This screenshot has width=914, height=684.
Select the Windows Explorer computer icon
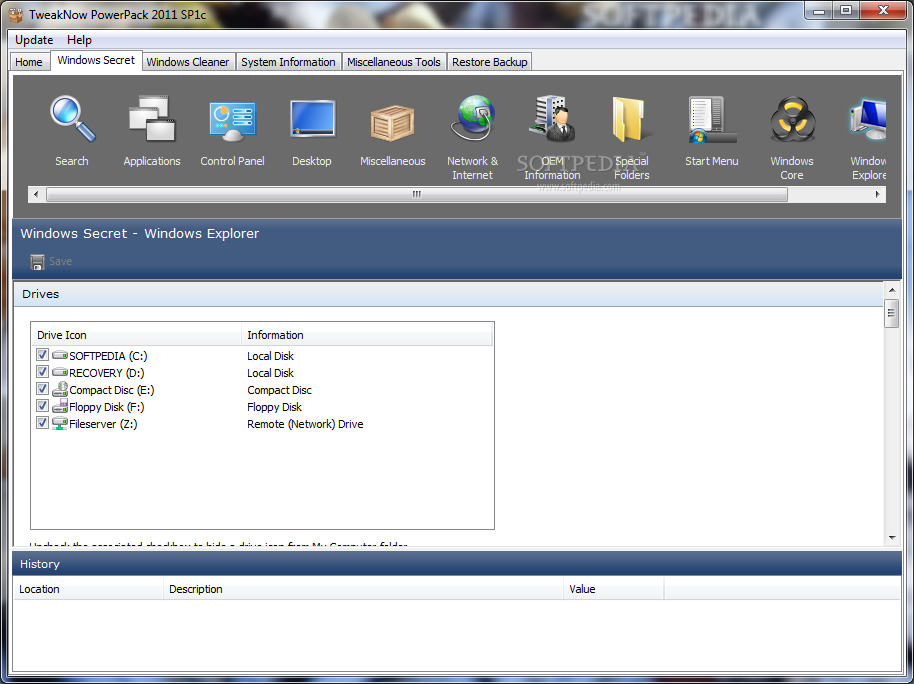(x=868, y=120)
